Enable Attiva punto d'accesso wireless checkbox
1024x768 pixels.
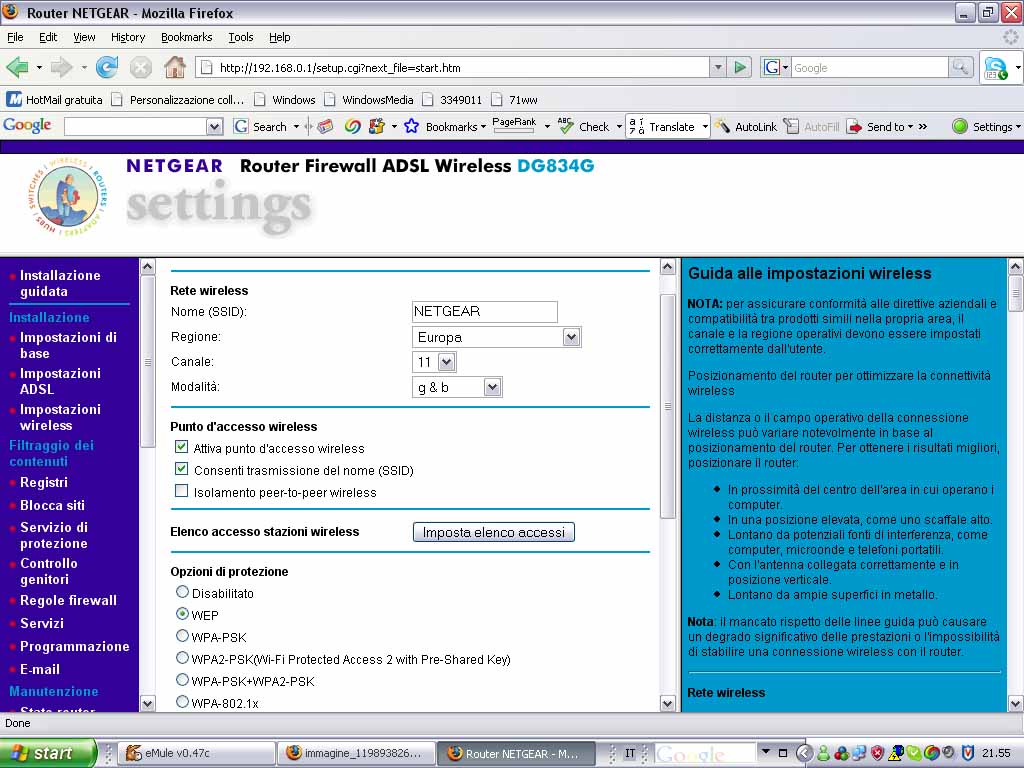[x=182, y=447]
